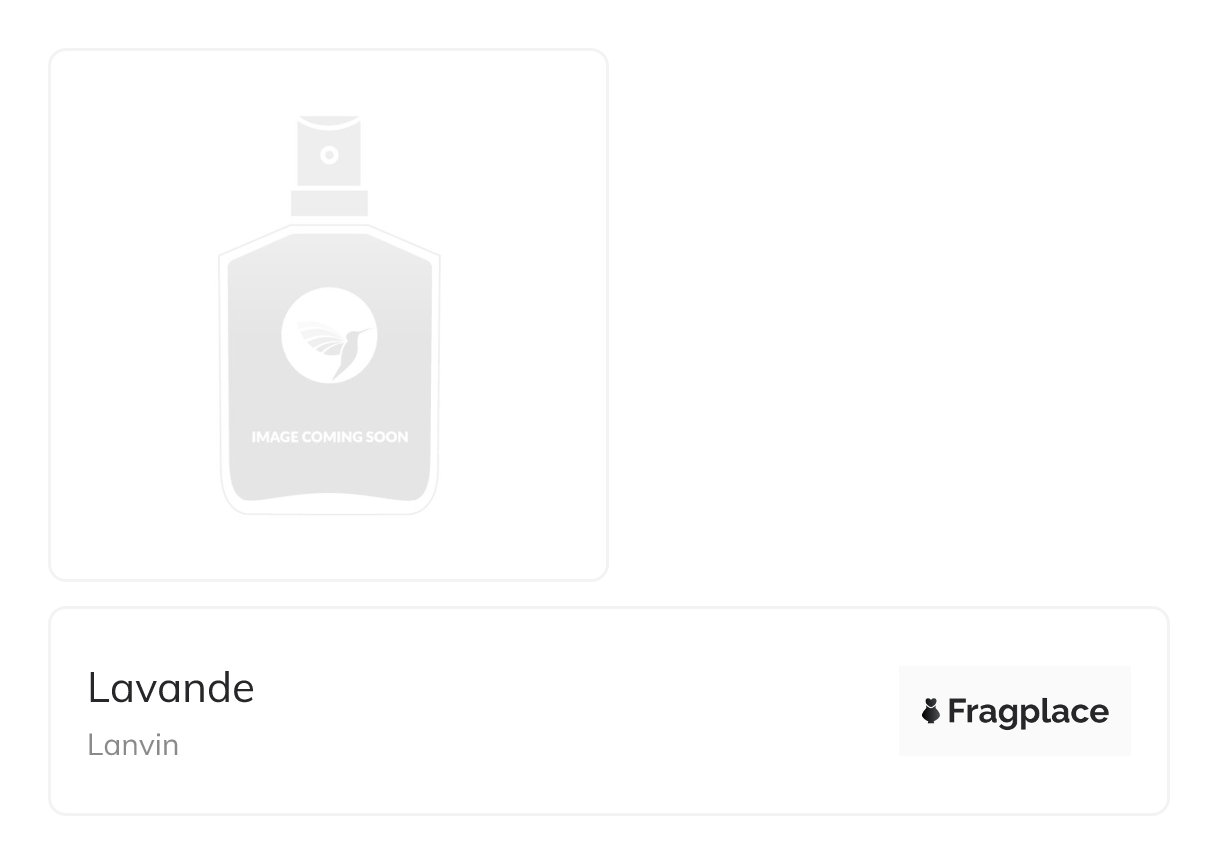Select the perfume bottle placeholder image
This screenshot has width=1218, height=864.
[x=329, y=315]
